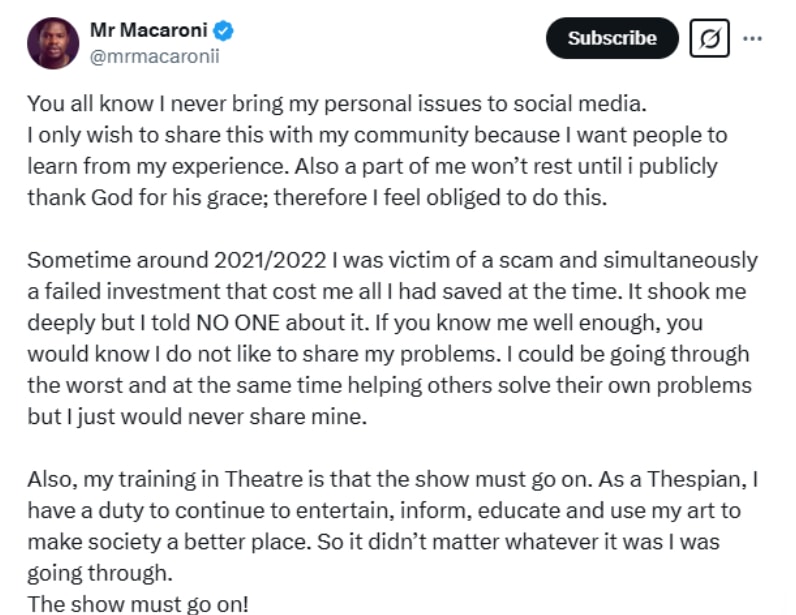Open the three-dot more options menu
The width and height of the screenshot is (796, 615).
754,39
